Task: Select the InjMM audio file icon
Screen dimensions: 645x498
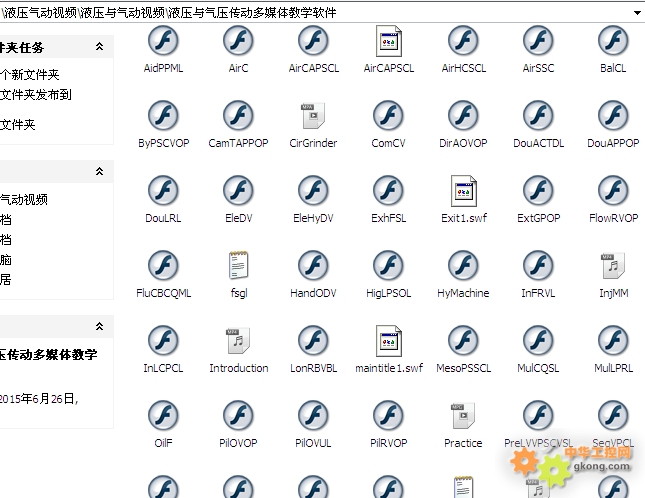Action: coord(613,266)
